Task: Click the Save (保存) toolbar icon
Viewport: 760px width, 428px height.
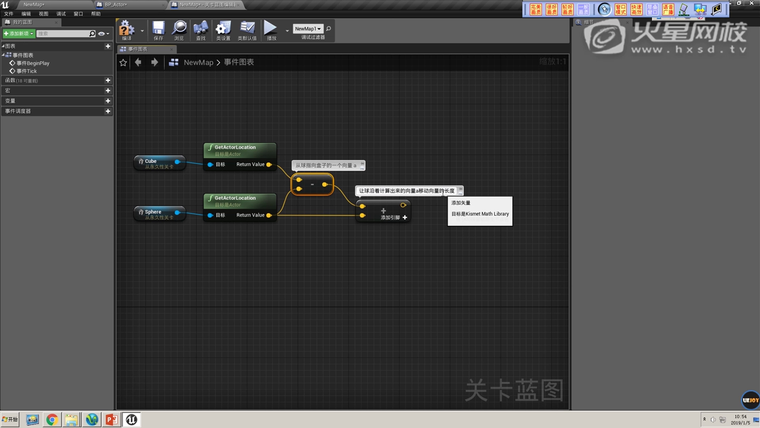Action: [x=157, y=29]
